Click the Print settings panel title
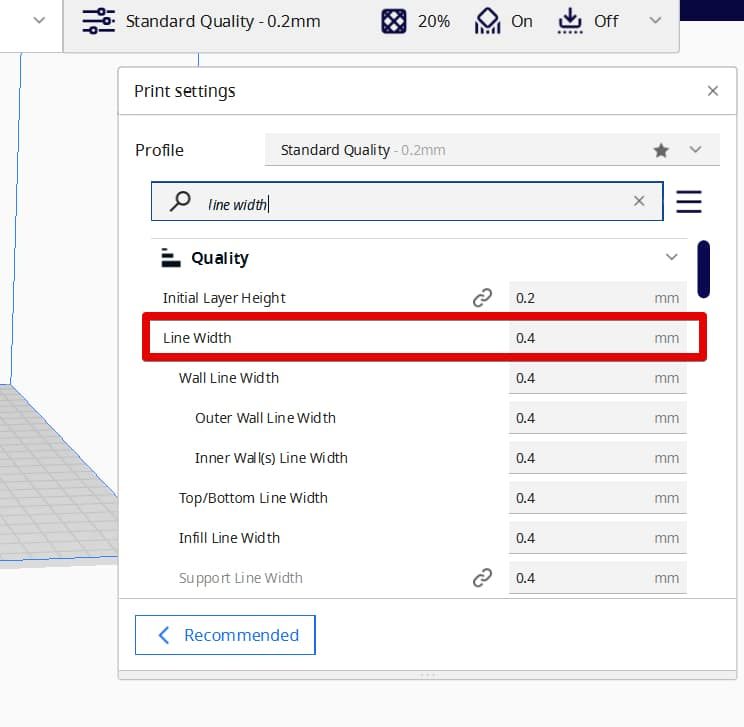 185,91
